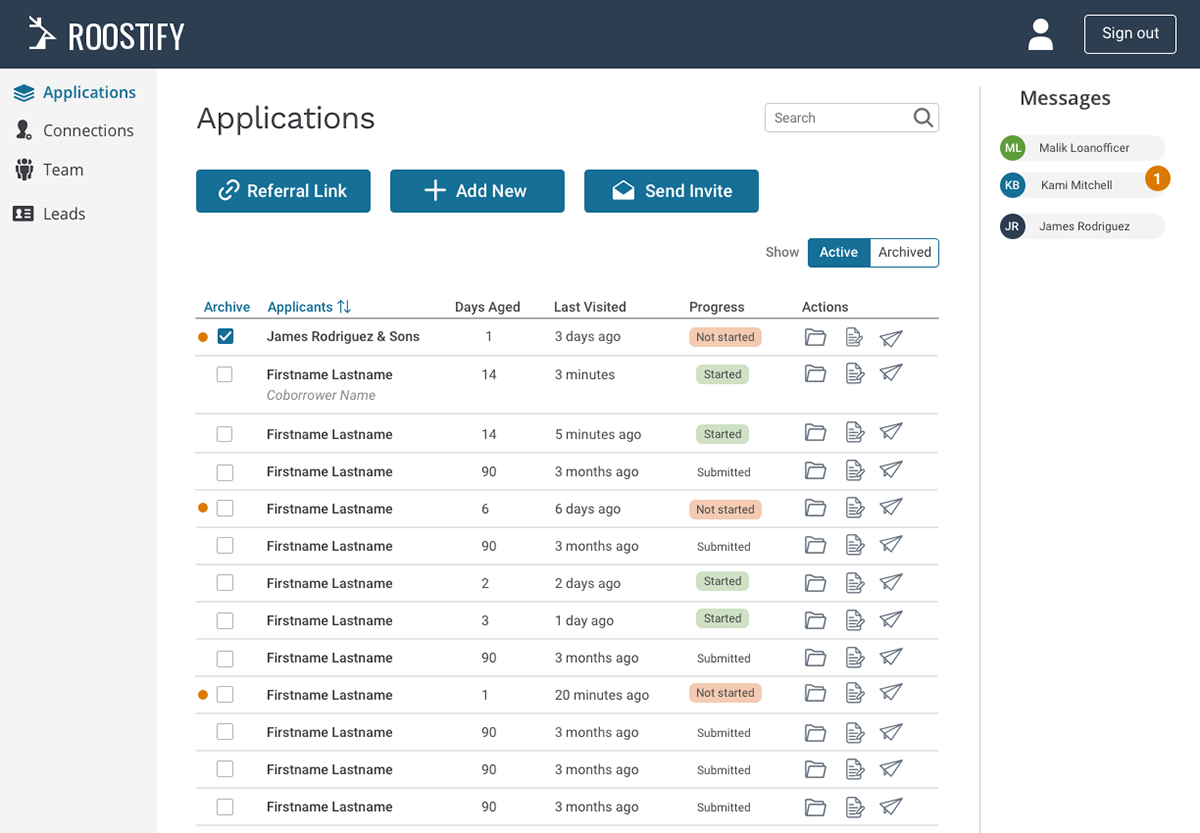Click 'Not started' badge in James Rodriguez row
This screenshot has height=833, width=1200.
click(x=725, y=337)
